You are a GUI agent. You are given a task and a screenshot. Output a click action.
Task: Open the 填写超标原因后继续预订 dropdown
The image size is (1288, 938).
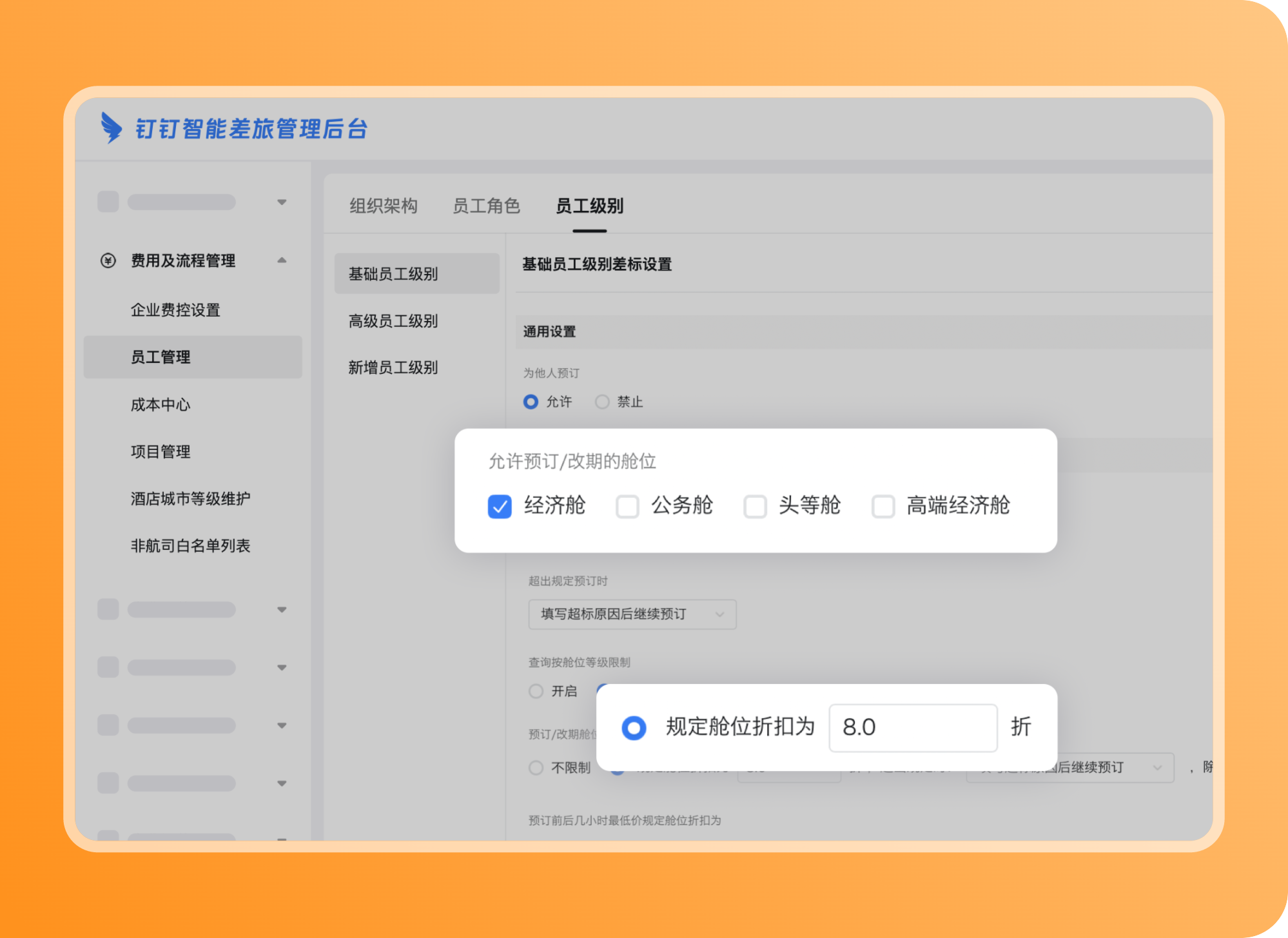pyautogui.click(x=632, y=614)
